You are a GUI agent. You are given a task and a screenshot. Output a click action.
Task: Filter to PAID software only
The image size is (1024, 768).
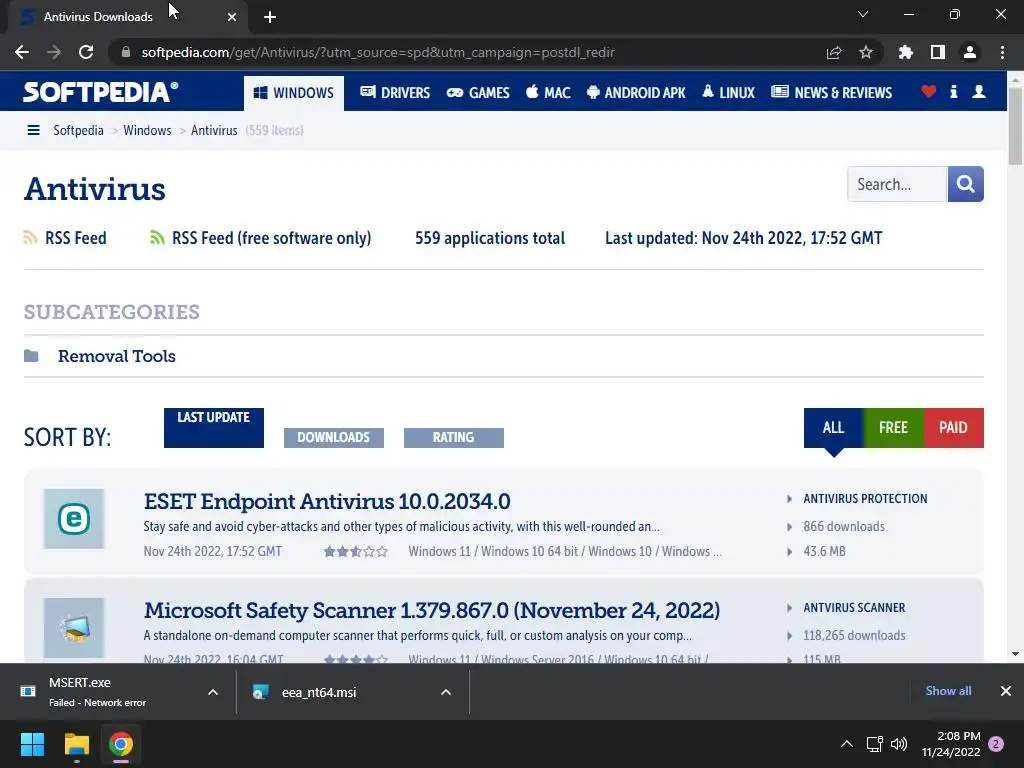tap(953, 428)
